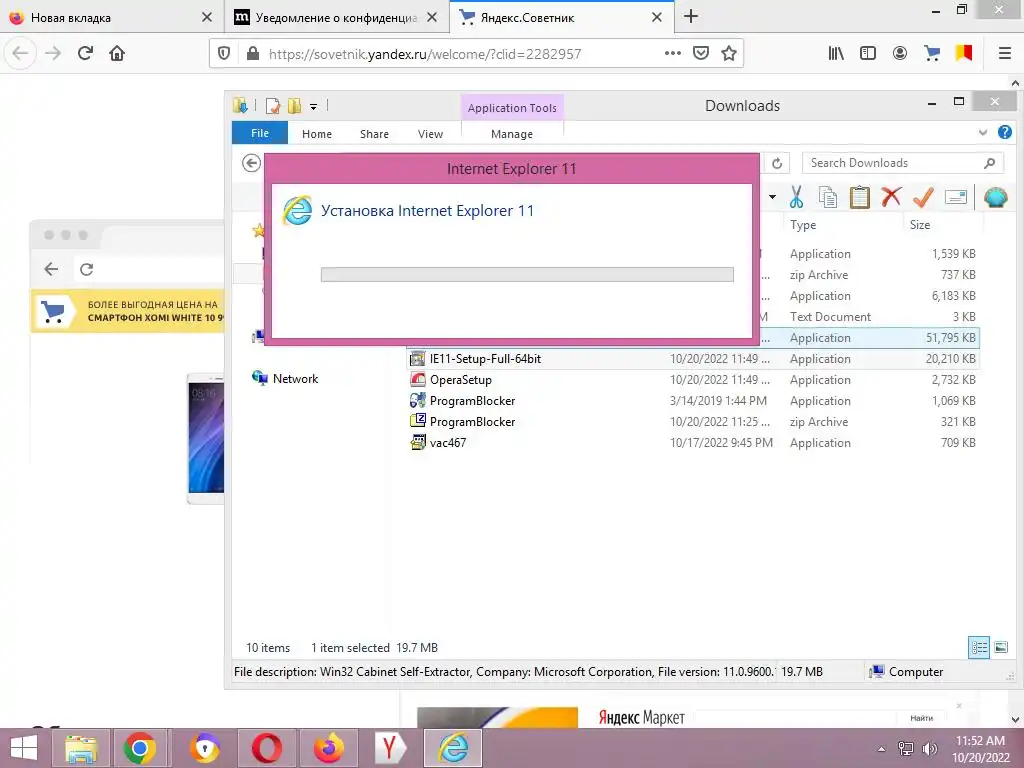Open the View ribbon tab
Image resolution: width=1024 pixels, height=768 pixels.
(x=430, y=134)
